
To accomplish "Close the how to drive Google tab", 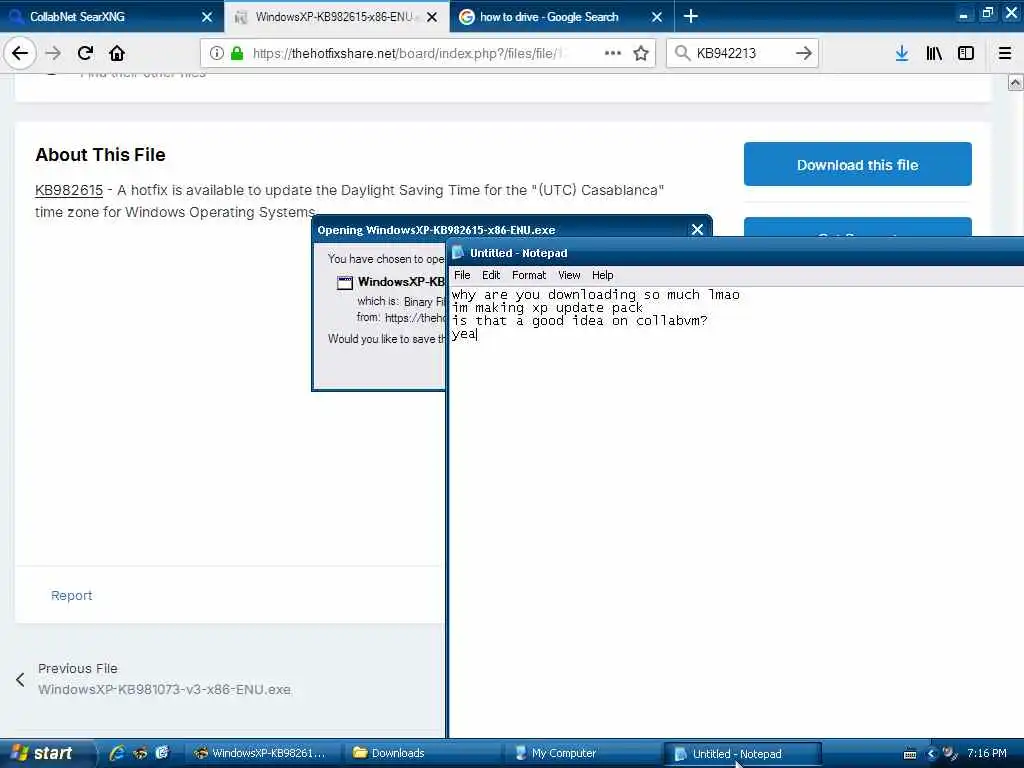I will [x=657, y=17].
